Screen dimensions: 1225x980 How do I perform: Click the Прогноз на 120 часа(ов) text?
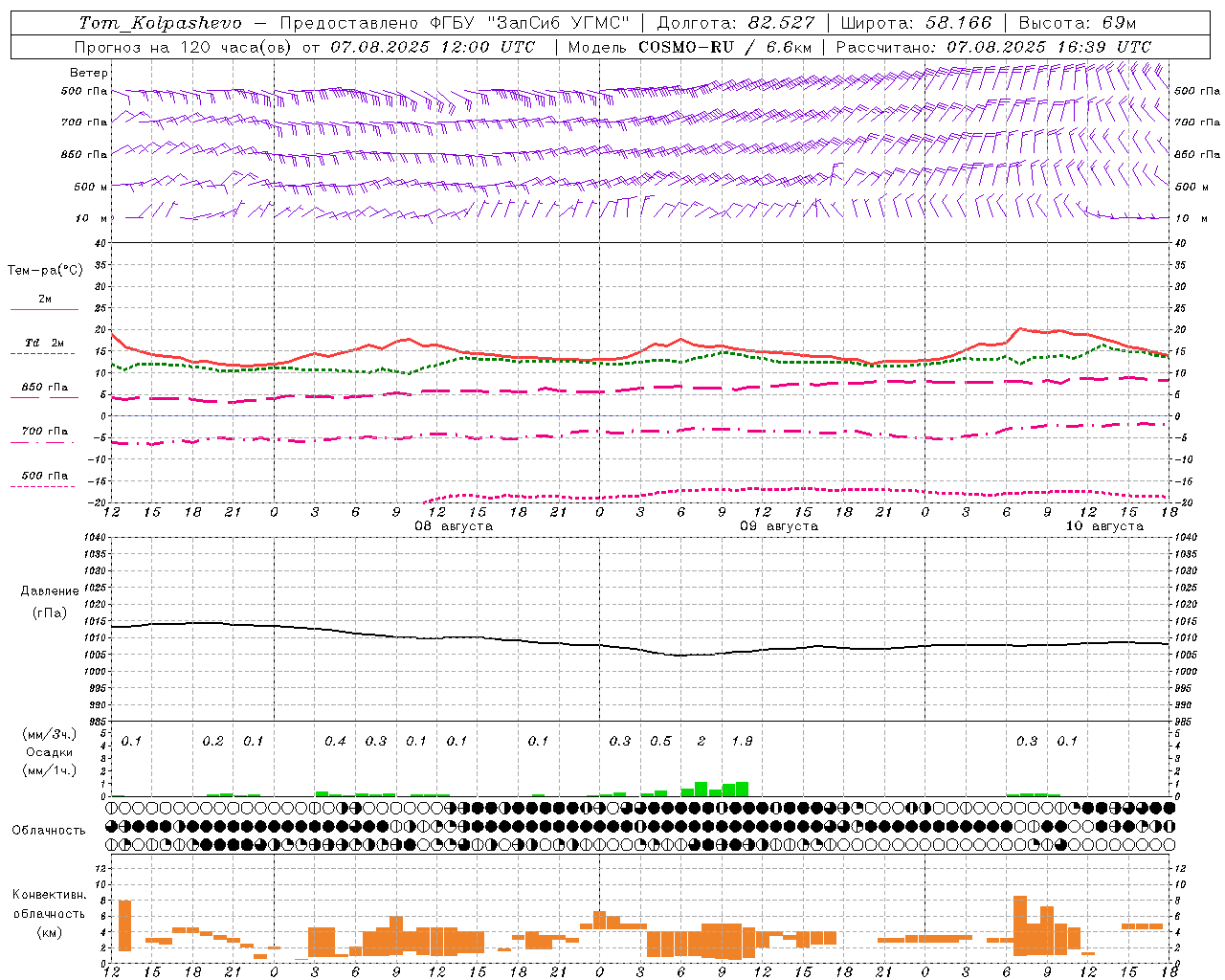[182, 47]
